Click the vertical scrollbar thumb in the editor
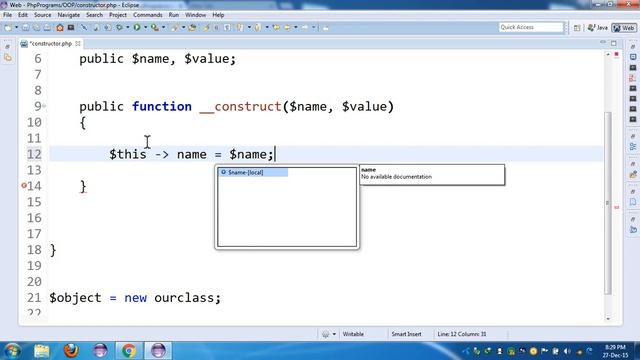The image size is (640, 360). (608, 203)
